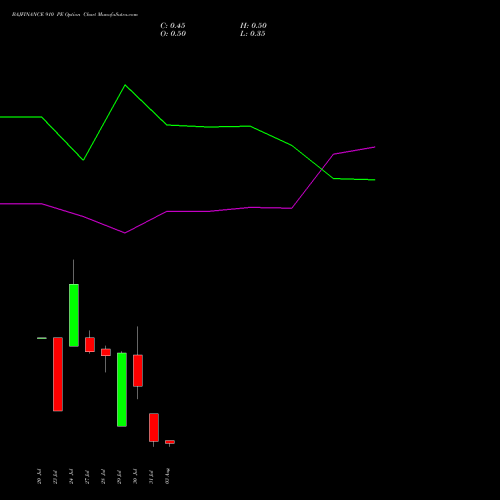
Task: Click the flat green doji candle at the far left
Action: [42, 338]
